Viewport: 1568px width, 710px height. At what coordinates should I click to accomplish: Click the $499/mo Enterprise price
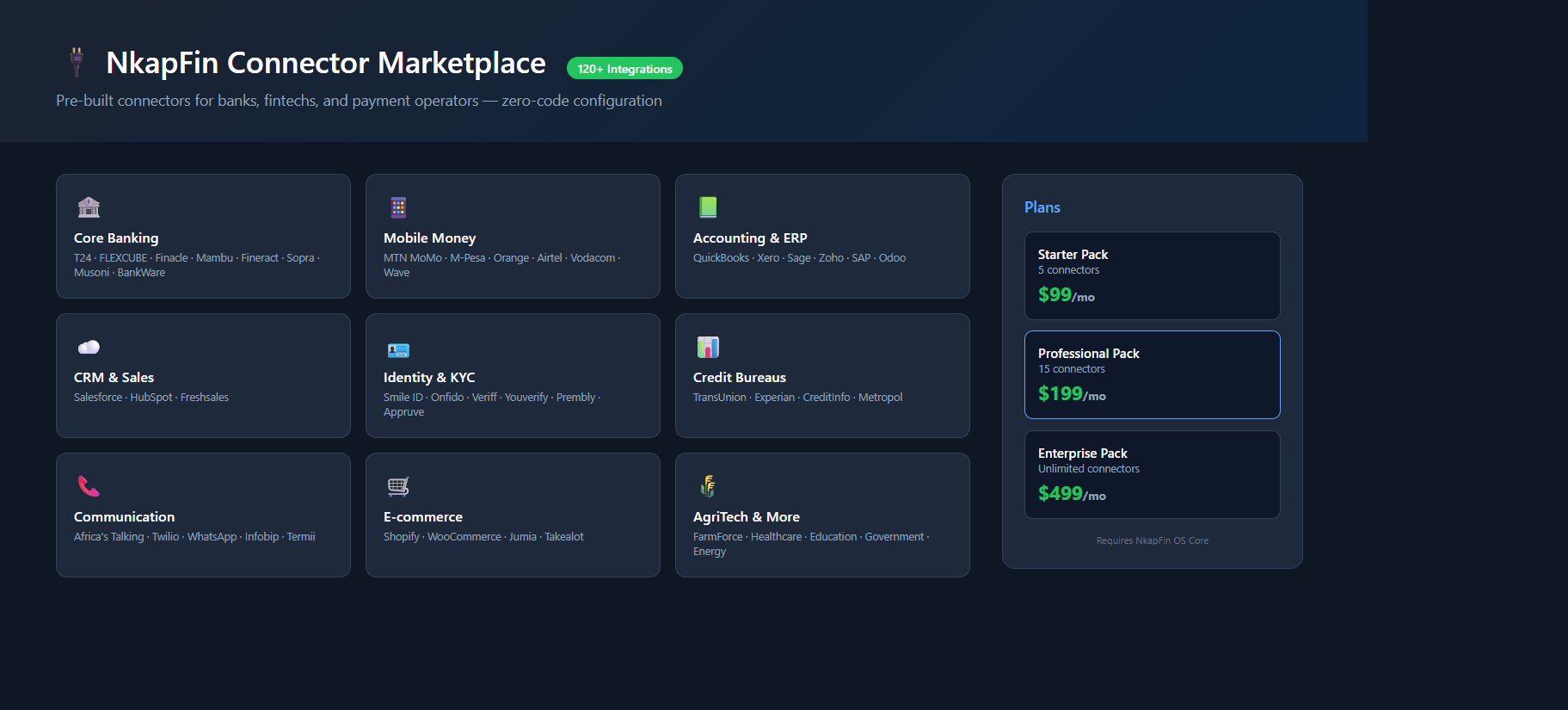[1072, 494]
